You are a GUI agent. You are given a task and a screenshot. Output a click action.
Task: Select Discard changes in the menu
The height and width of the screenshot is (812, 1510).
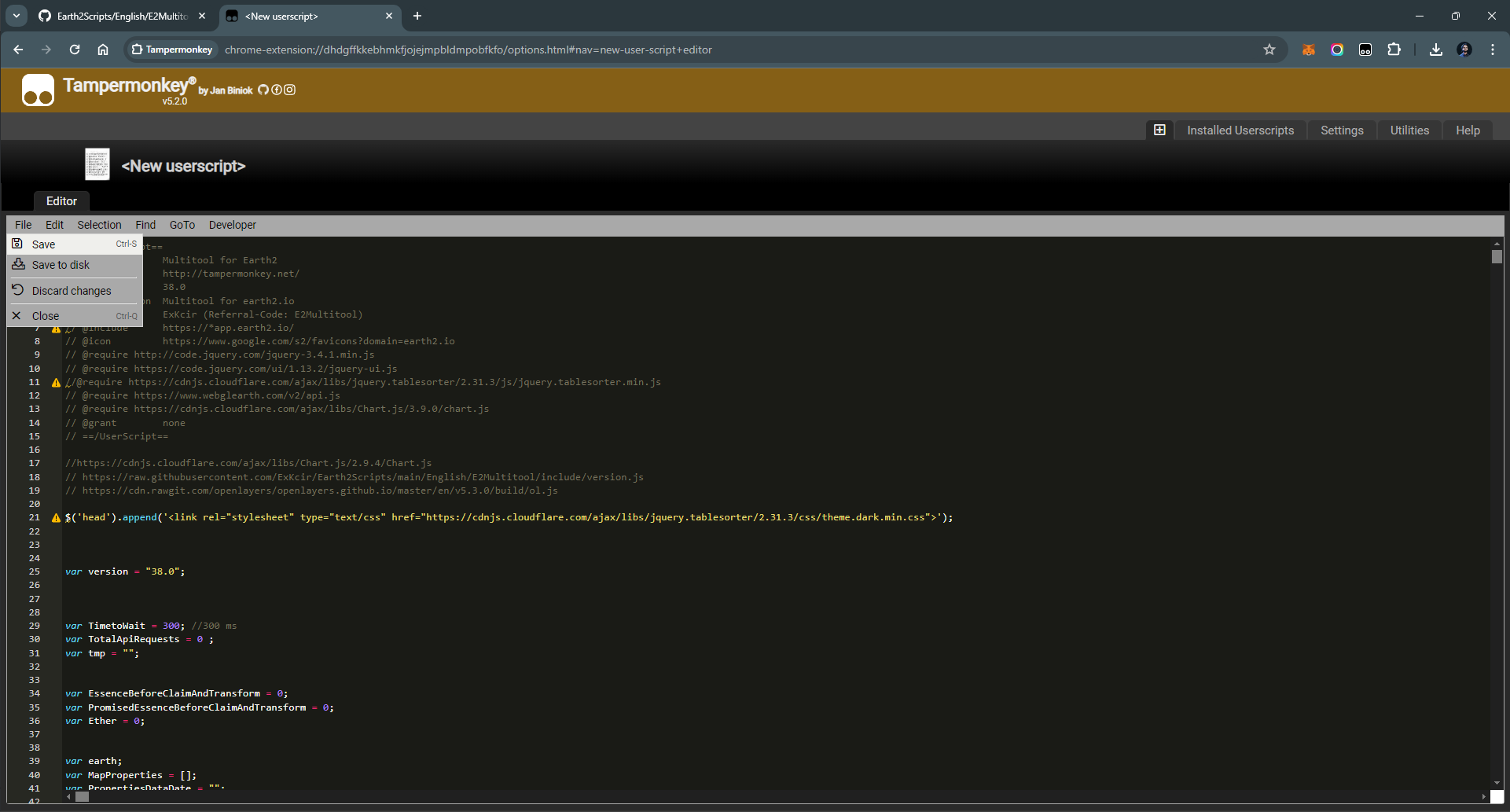click(72, 291)
